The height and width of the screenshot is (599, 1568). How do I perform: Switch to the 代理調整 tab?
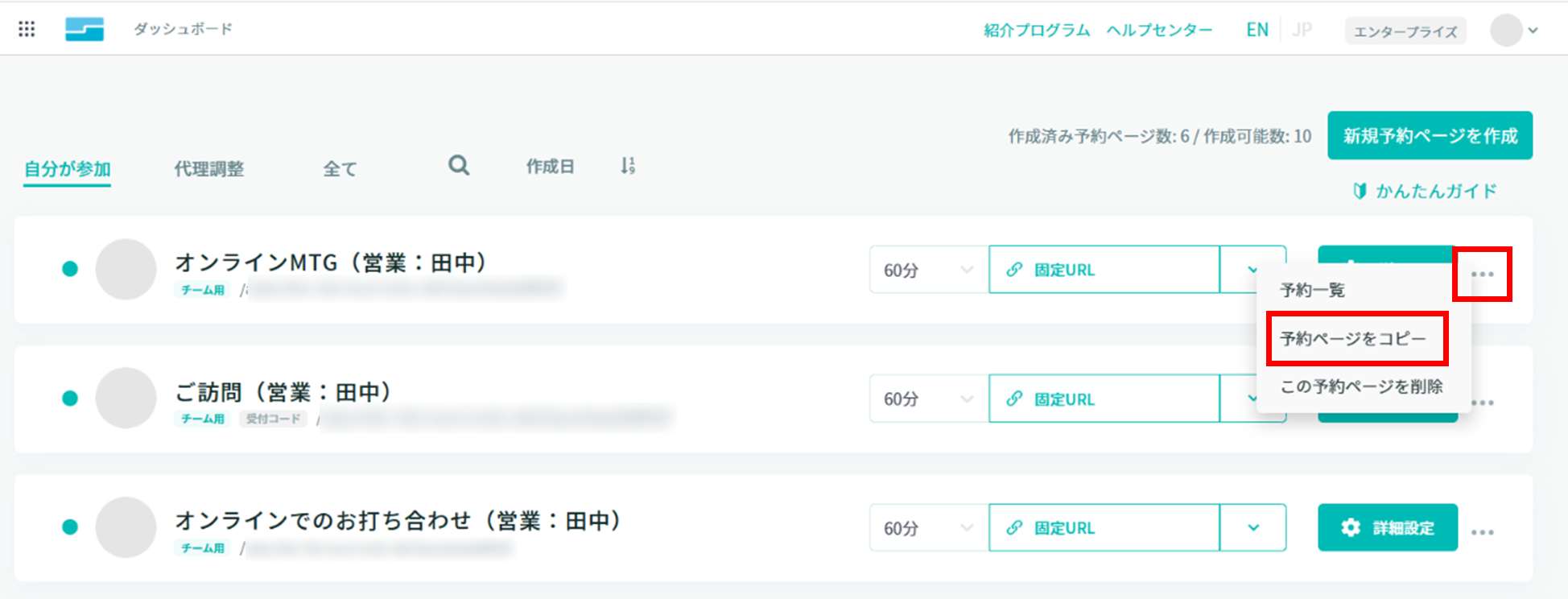coord(209,169)
